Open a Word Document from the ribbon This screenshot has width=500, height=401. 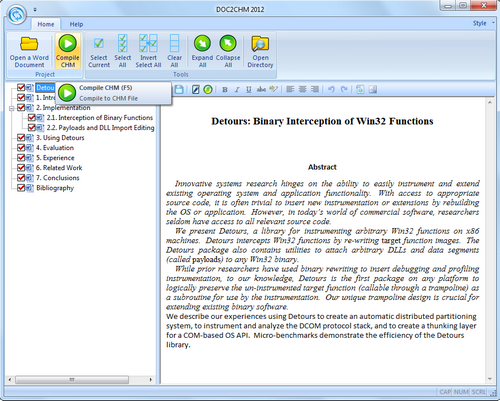point(29,51)
